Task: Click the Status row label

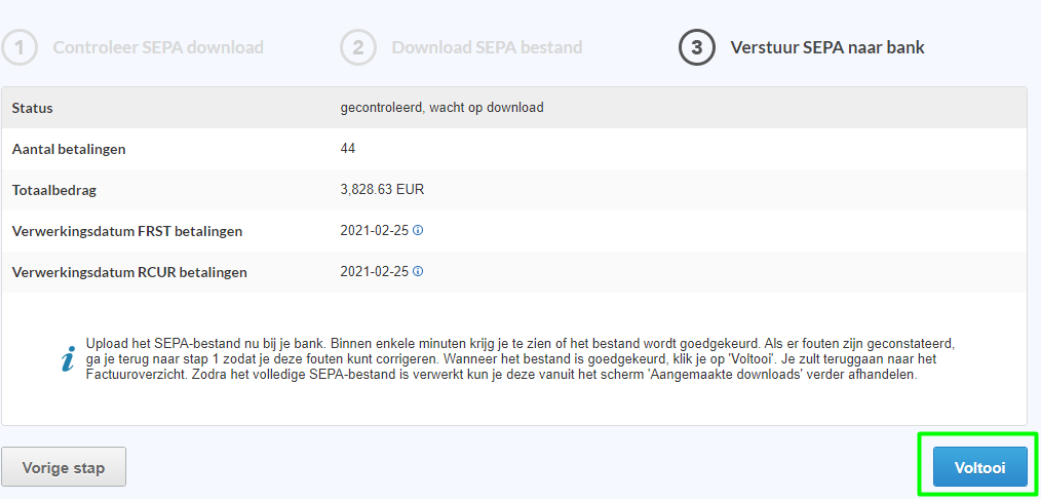Action: (x=33, y=107)
